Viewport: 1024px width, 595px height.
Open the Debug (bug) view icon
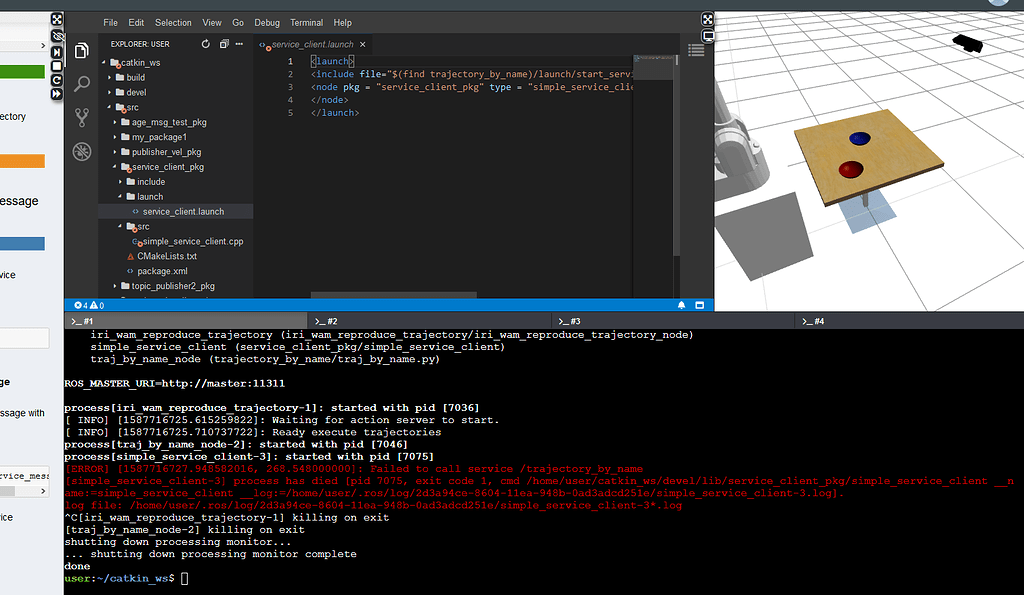[81, 152]
